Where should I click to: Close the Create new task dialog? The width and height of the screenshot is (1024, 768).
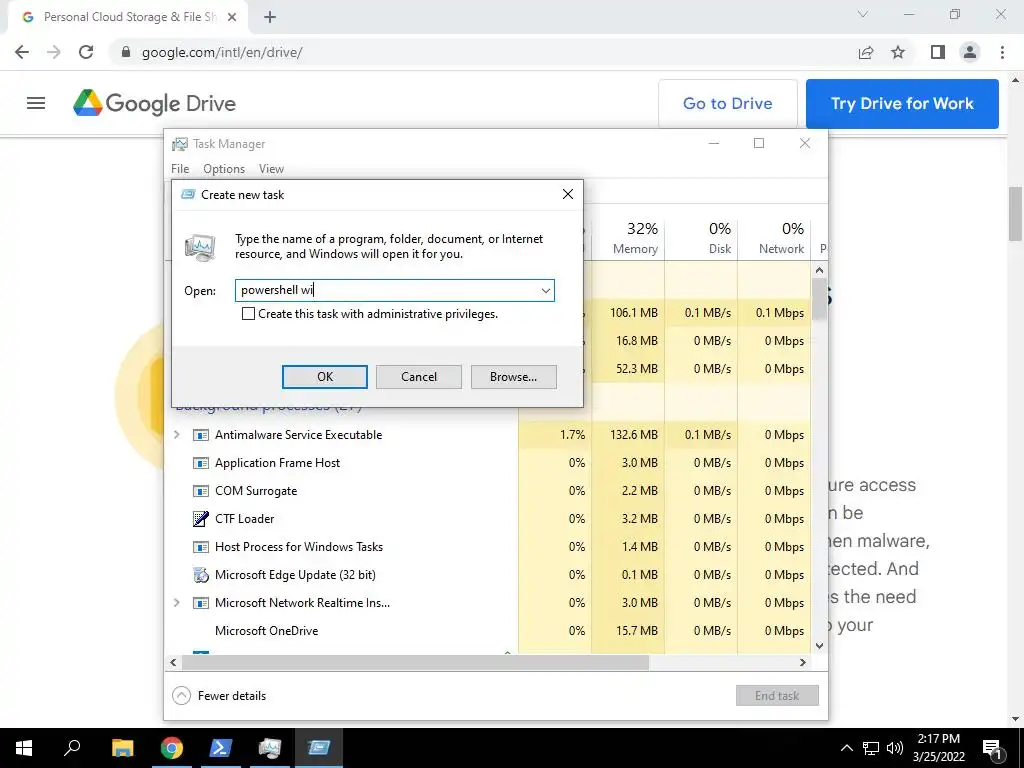coord(568,194)
